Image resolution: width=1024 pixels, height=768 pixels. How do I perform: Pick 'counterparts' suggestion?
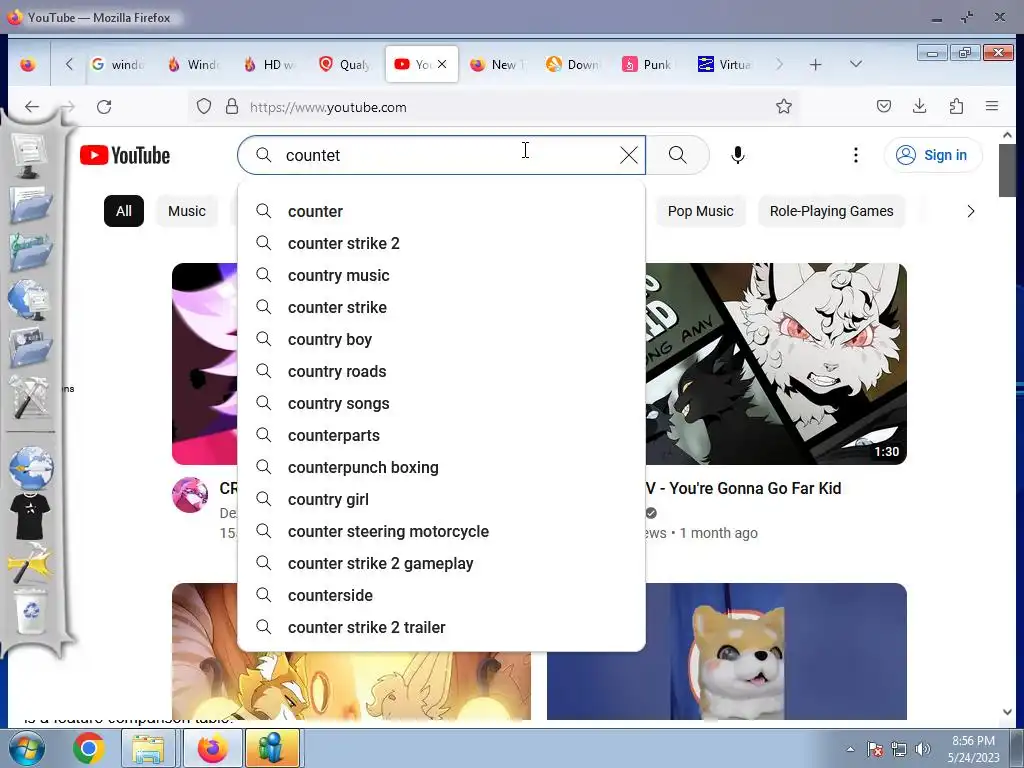tap(441, 435)
